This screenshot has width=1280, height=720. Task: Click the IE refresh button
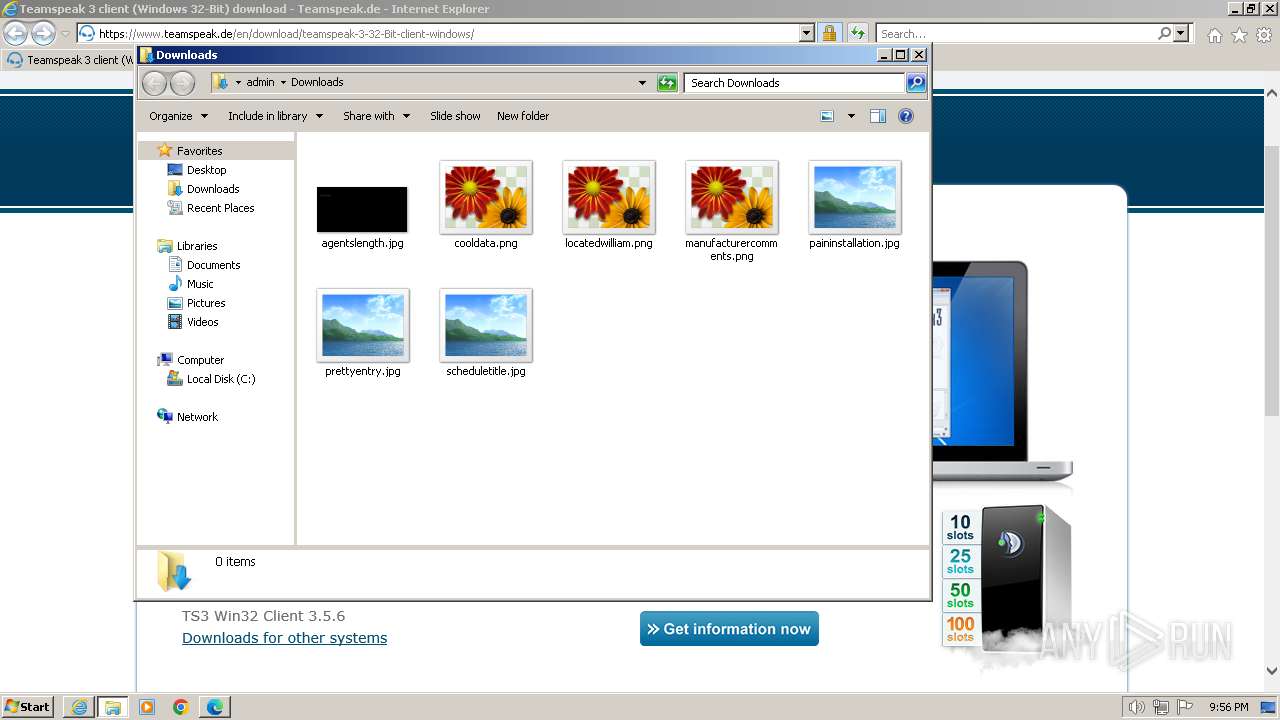pyautogui.click(x=858, y=33)
